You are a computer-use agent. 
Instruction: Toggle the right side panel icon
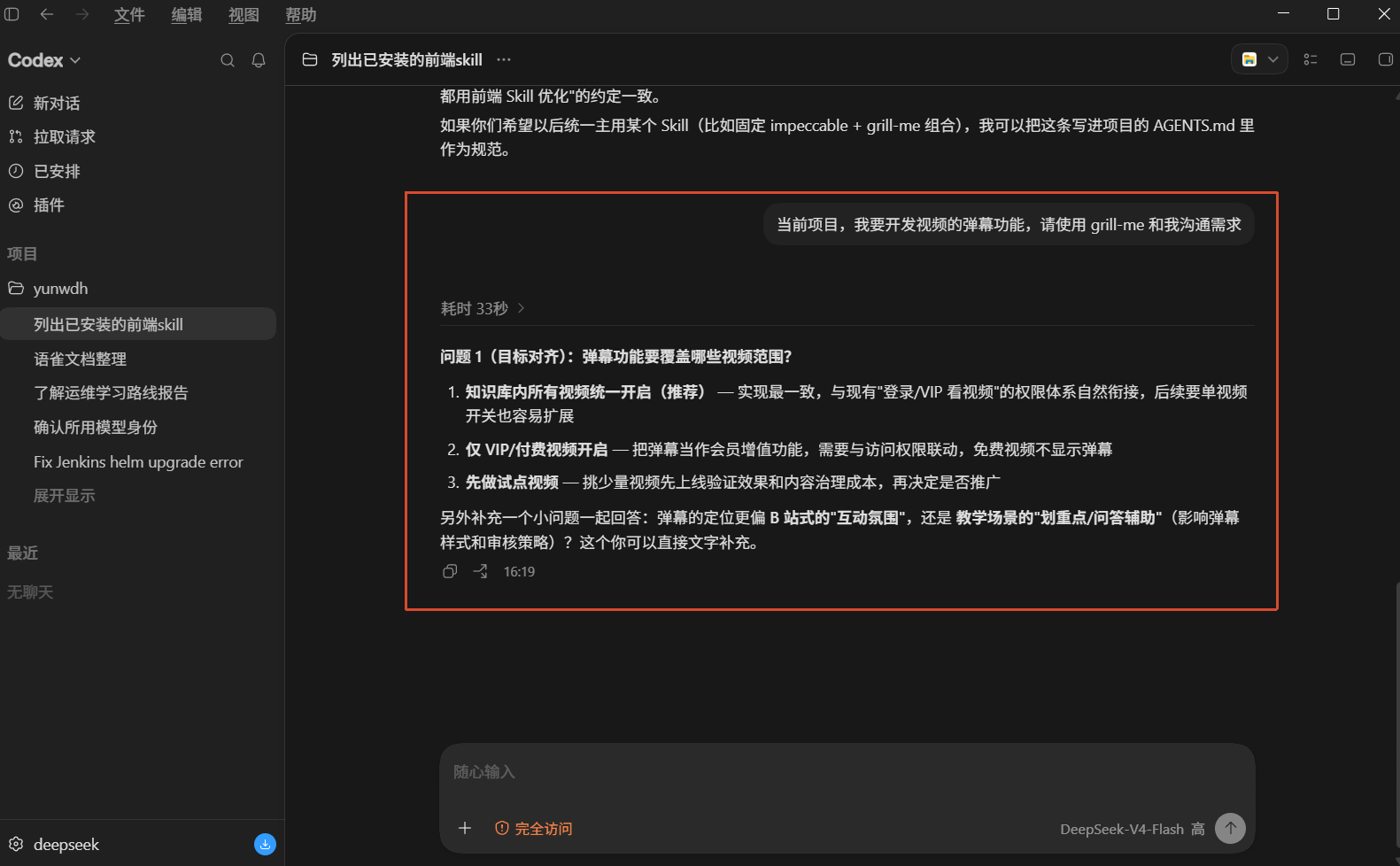click(x=1386, y=59)
